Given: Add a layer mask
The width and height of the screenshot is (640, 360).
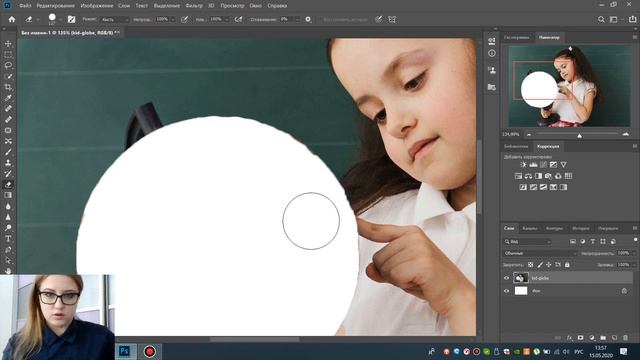Looking at the screenshot, I should click(580, 338).
